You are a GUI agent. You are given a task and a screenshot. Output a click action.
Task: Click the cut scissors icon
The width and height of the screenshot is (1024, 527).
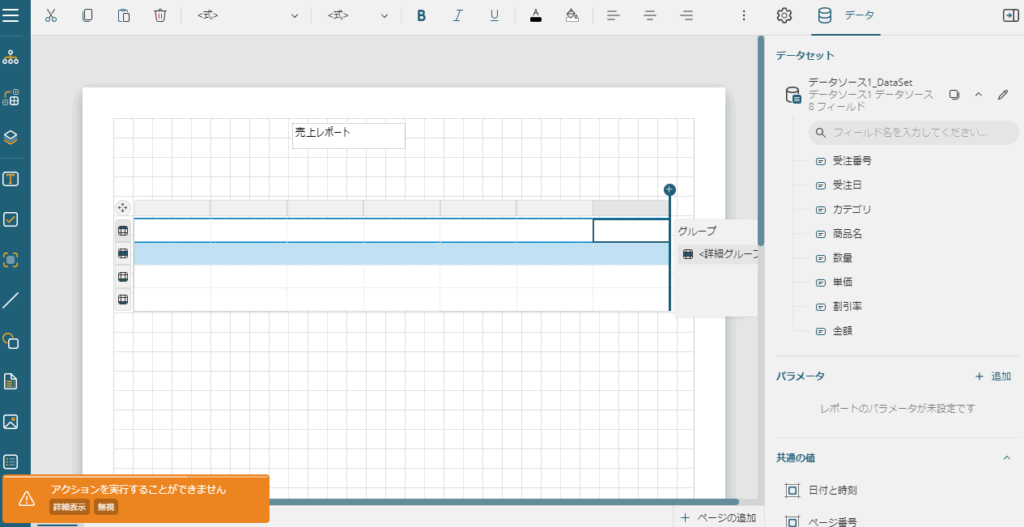[52, 16]
